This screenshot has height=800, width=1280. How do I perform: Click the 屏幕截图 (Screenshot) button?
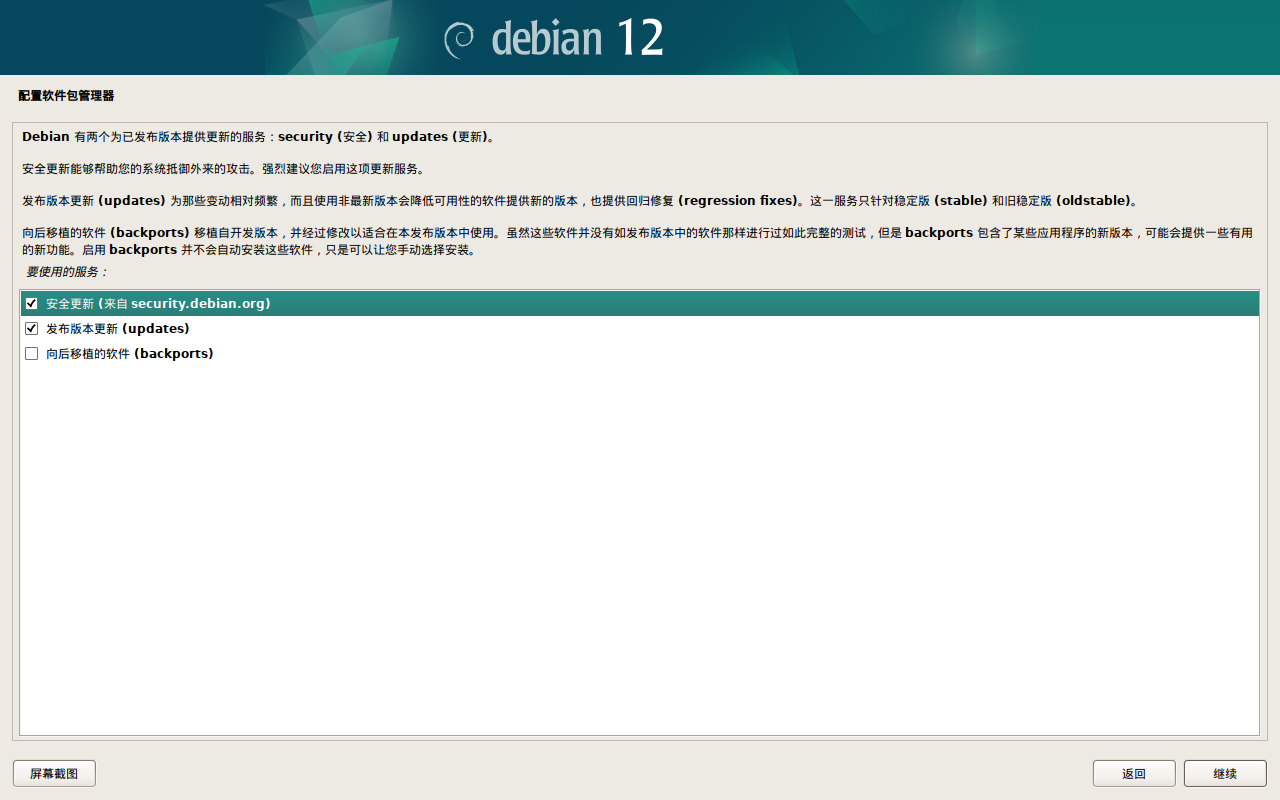pos(54,773)
